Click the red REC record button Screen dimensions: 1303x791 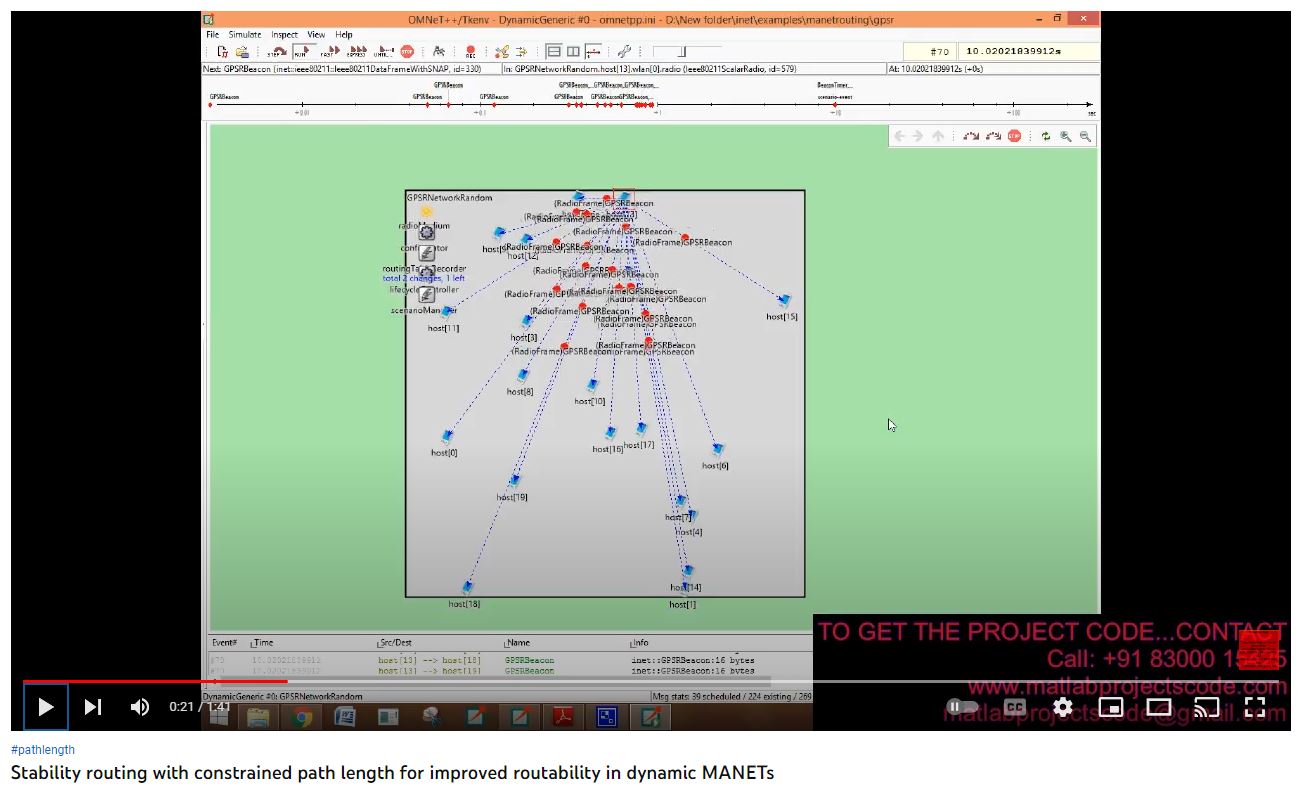470,52
